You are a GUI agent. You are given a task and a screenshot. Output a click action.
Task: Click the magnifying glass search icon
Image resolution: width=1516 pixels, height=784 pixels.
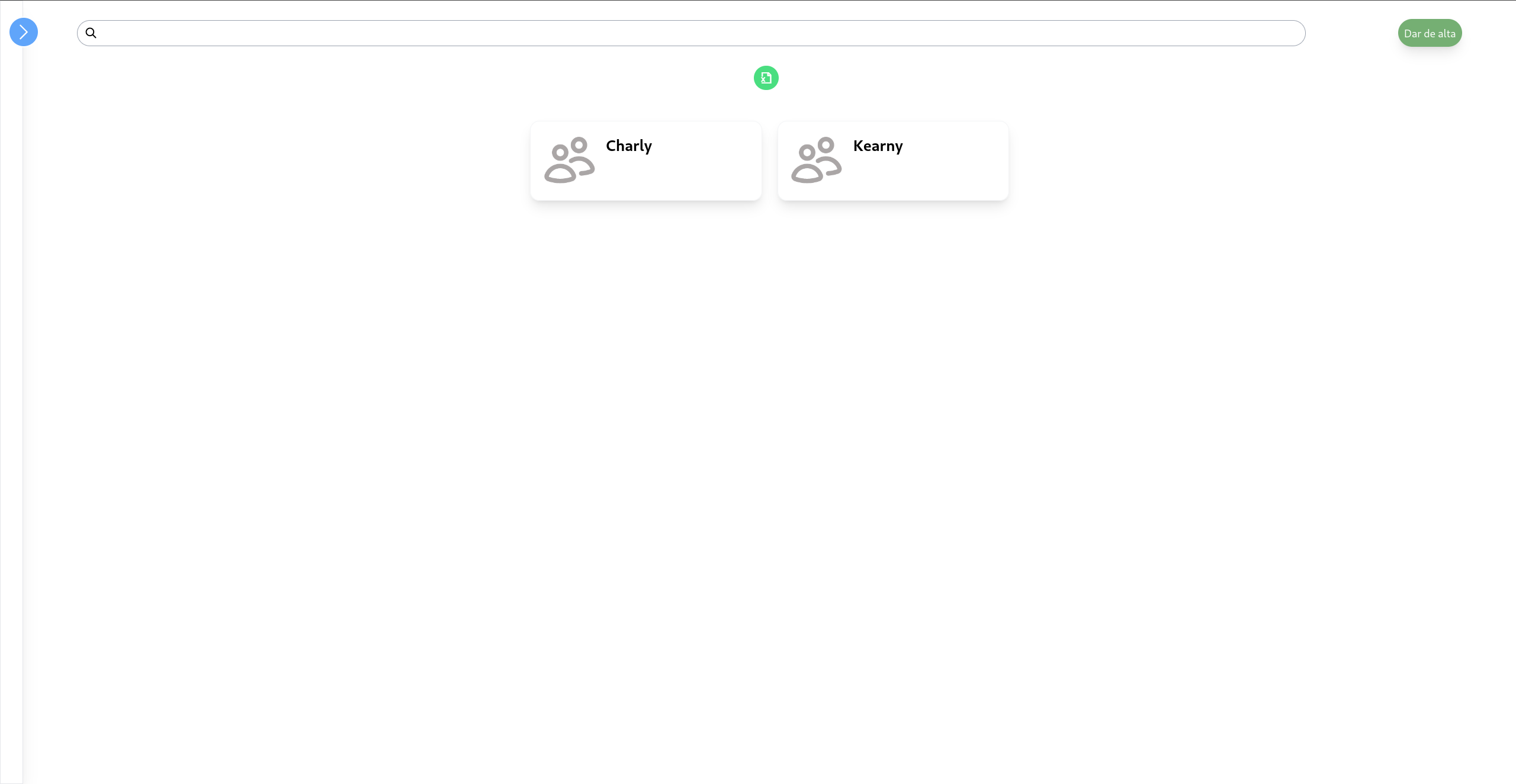pyautogui.click(x=91, y=33)
